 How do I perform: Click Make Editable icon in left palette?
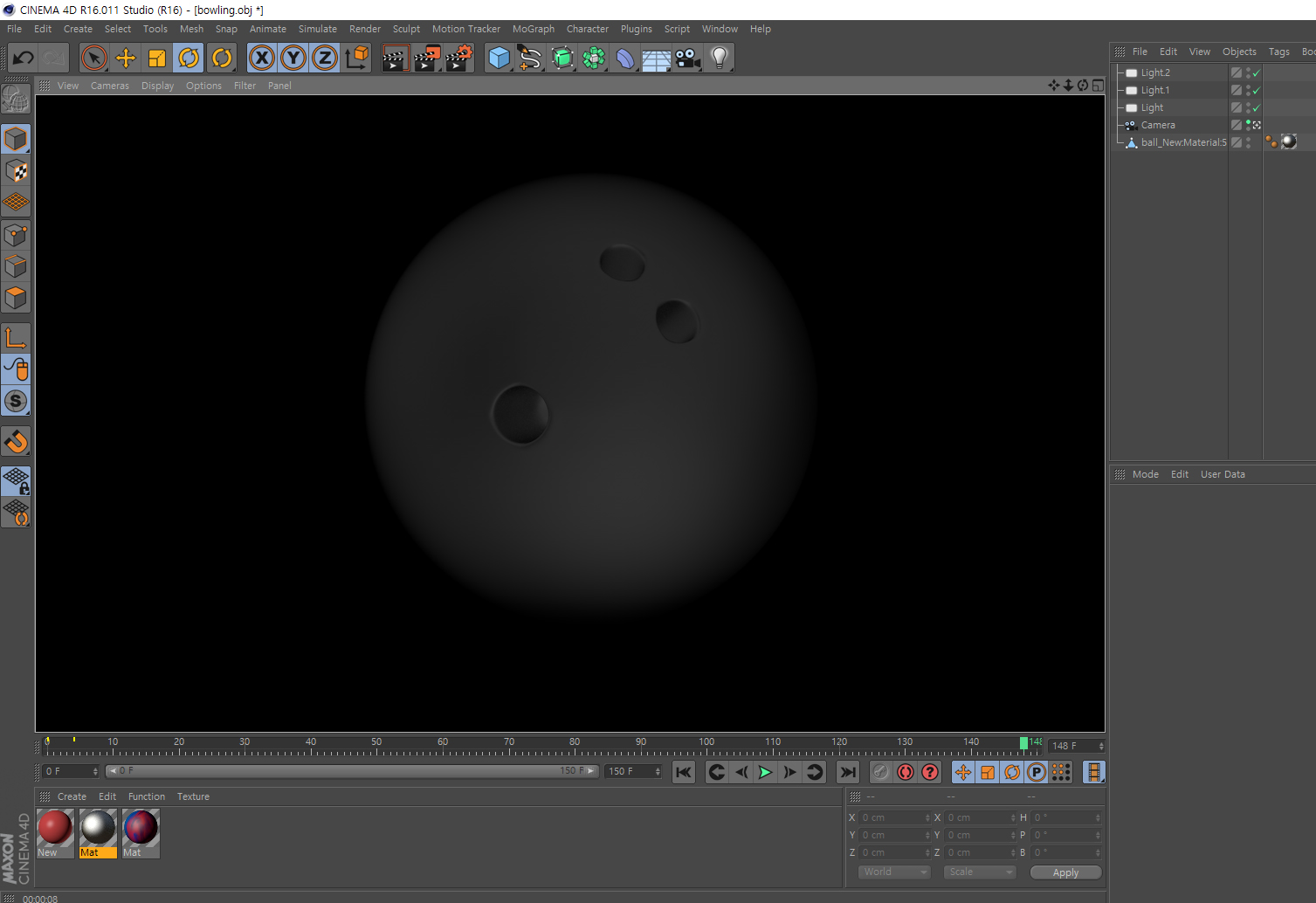pyautogui.click(x=16, y=99)
